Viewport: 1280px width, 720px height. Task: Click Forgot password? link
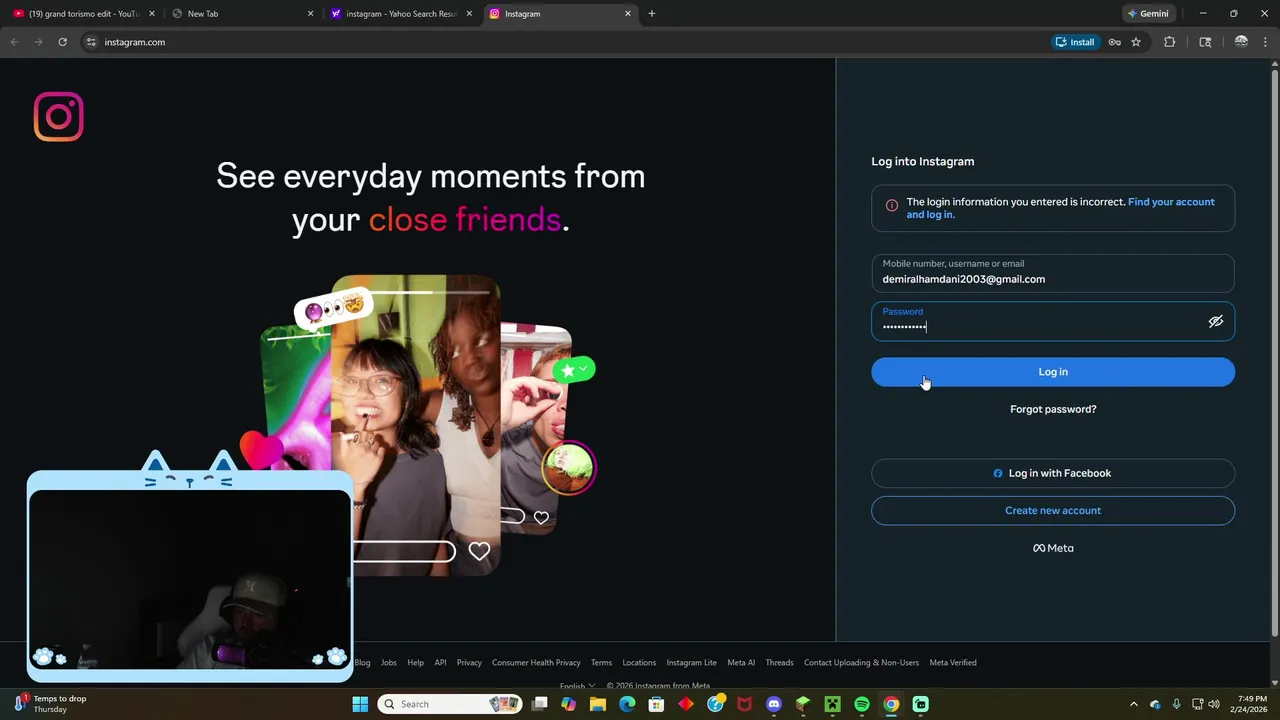pos(1053,409)
